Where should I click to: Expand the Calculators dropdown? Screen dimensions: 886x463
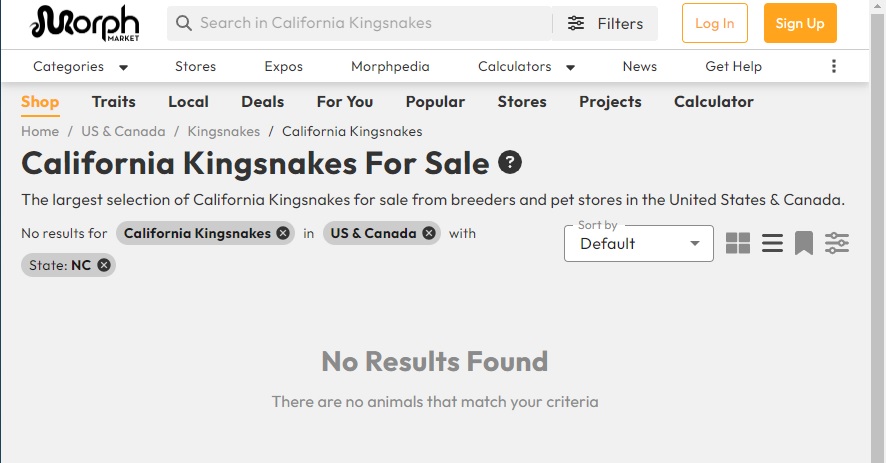pos(526,67)
